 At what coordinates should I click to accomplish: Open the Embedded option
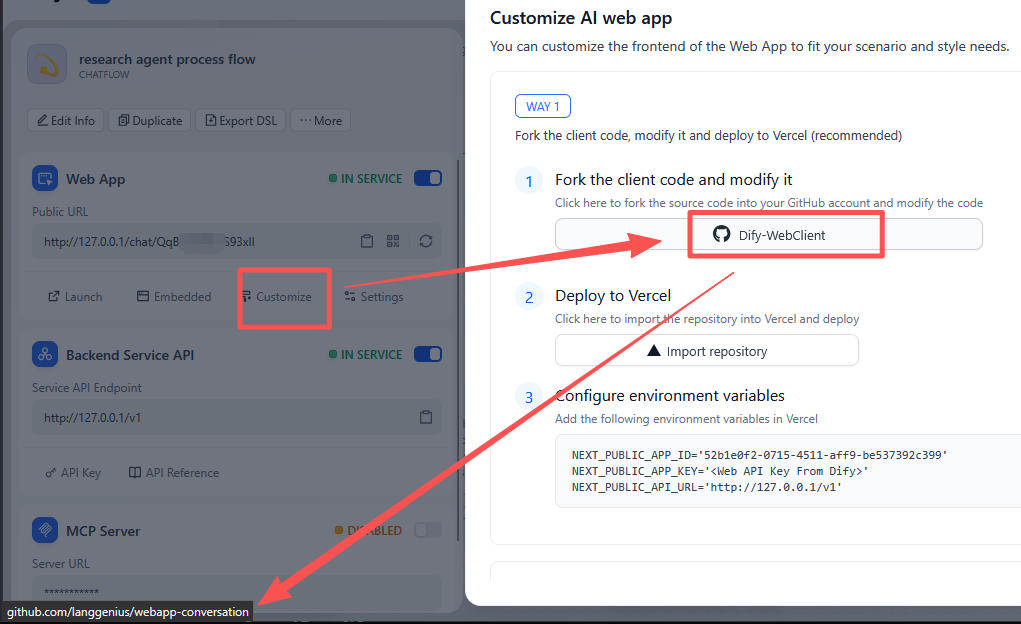174,296
